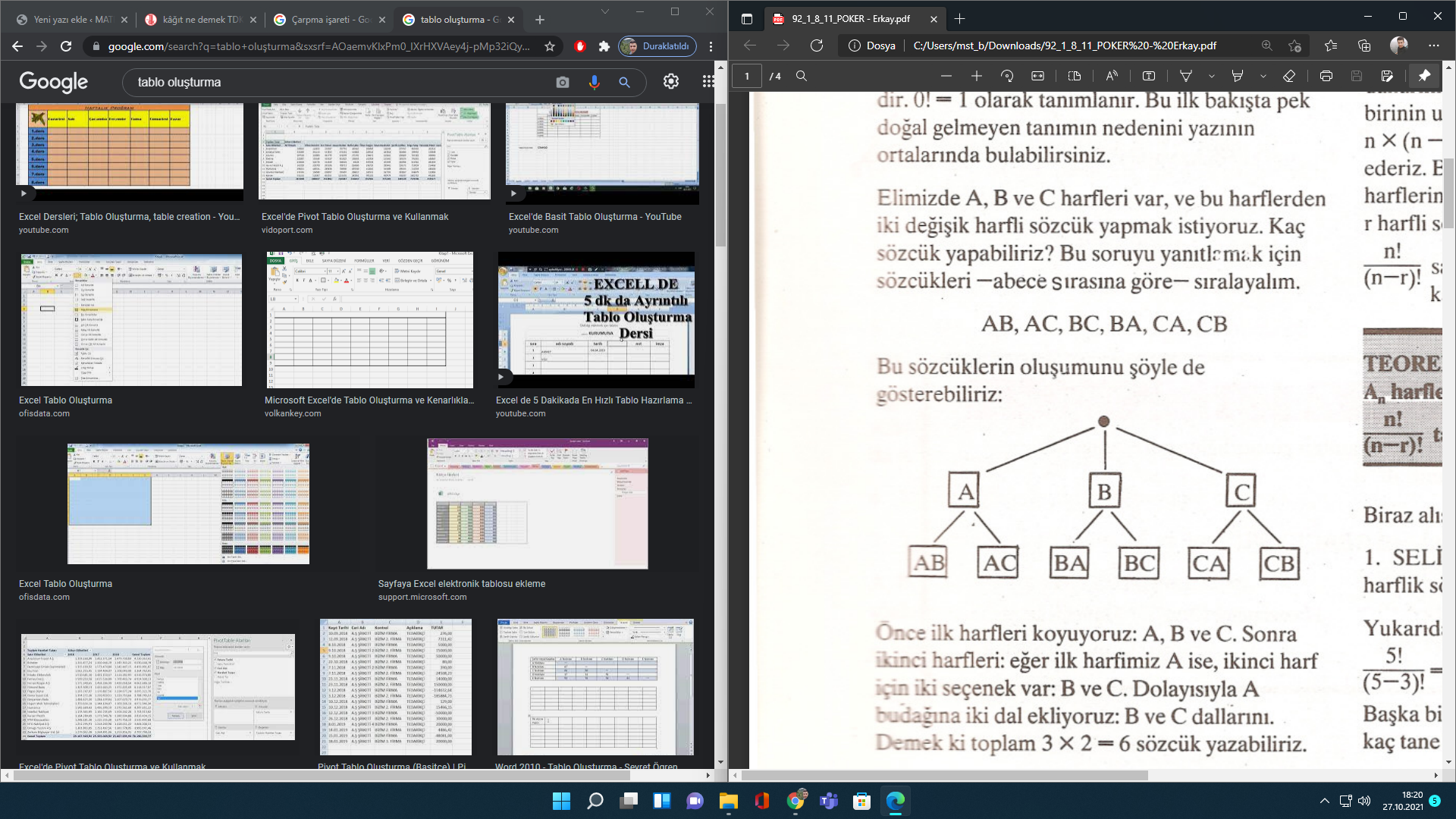This screenshot has height=819, width=1456.
Task: Open Edge settings and more menu
Action: (1433, 45)
